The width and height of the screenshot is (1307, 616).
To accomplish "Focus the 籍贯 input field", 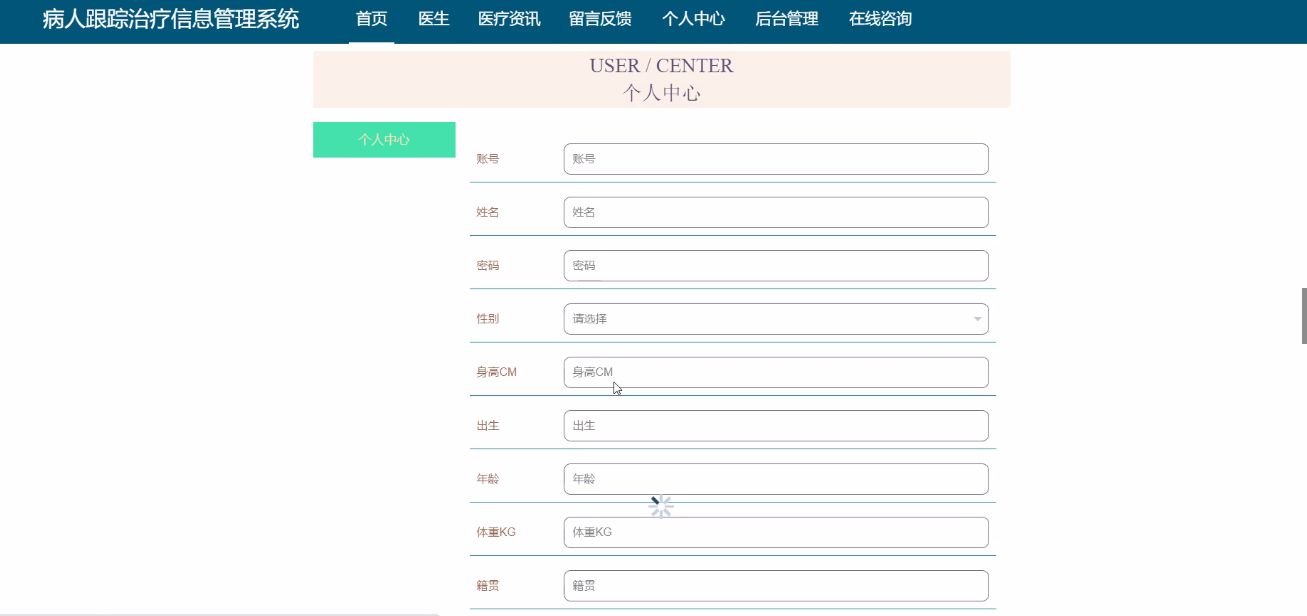I will (776, 586).
